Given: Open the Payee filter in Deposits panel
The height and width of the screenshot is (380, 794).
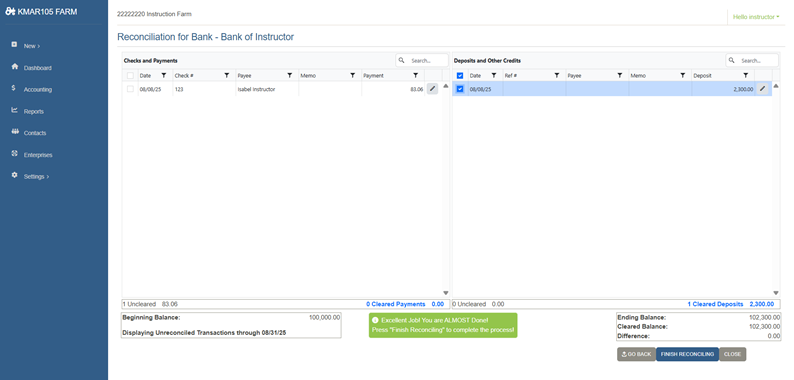Looking at the screenshot, I should pos(619,75).
